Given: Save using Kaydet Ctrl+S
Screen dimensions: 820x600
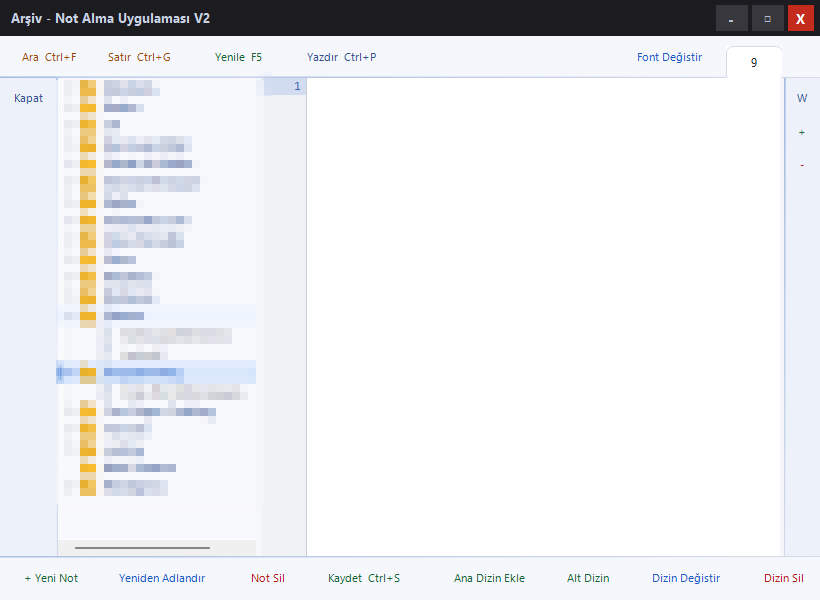Looking at the screenshot, I should 364,578.
